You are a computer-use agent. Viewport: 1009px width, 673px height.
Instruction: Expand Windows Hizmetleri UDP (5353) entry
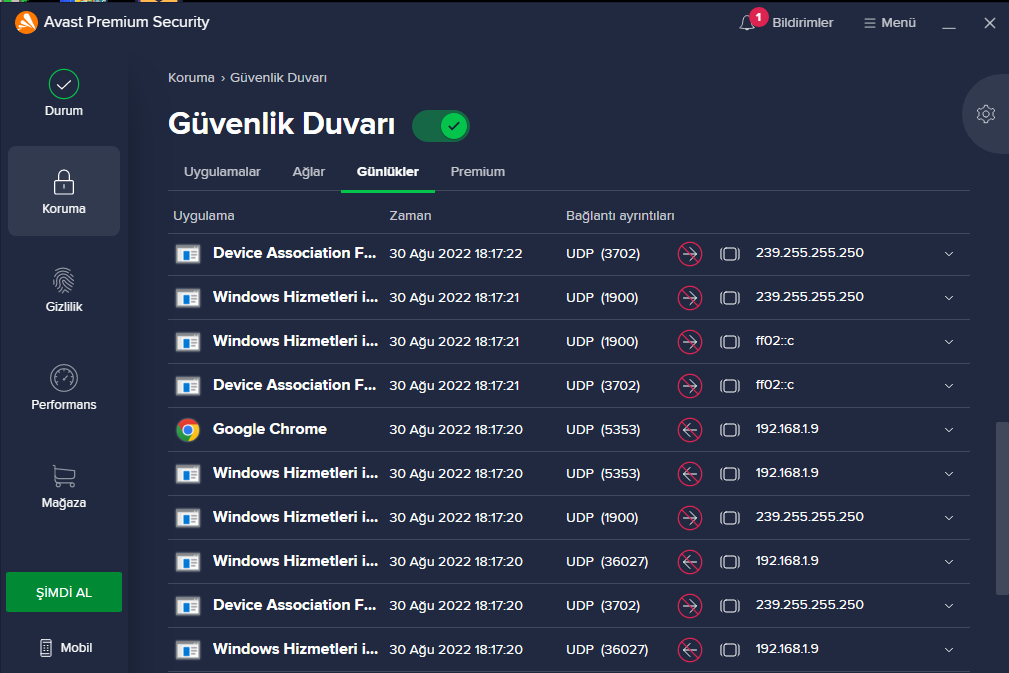pyautogui.click(x=949, y=474)
